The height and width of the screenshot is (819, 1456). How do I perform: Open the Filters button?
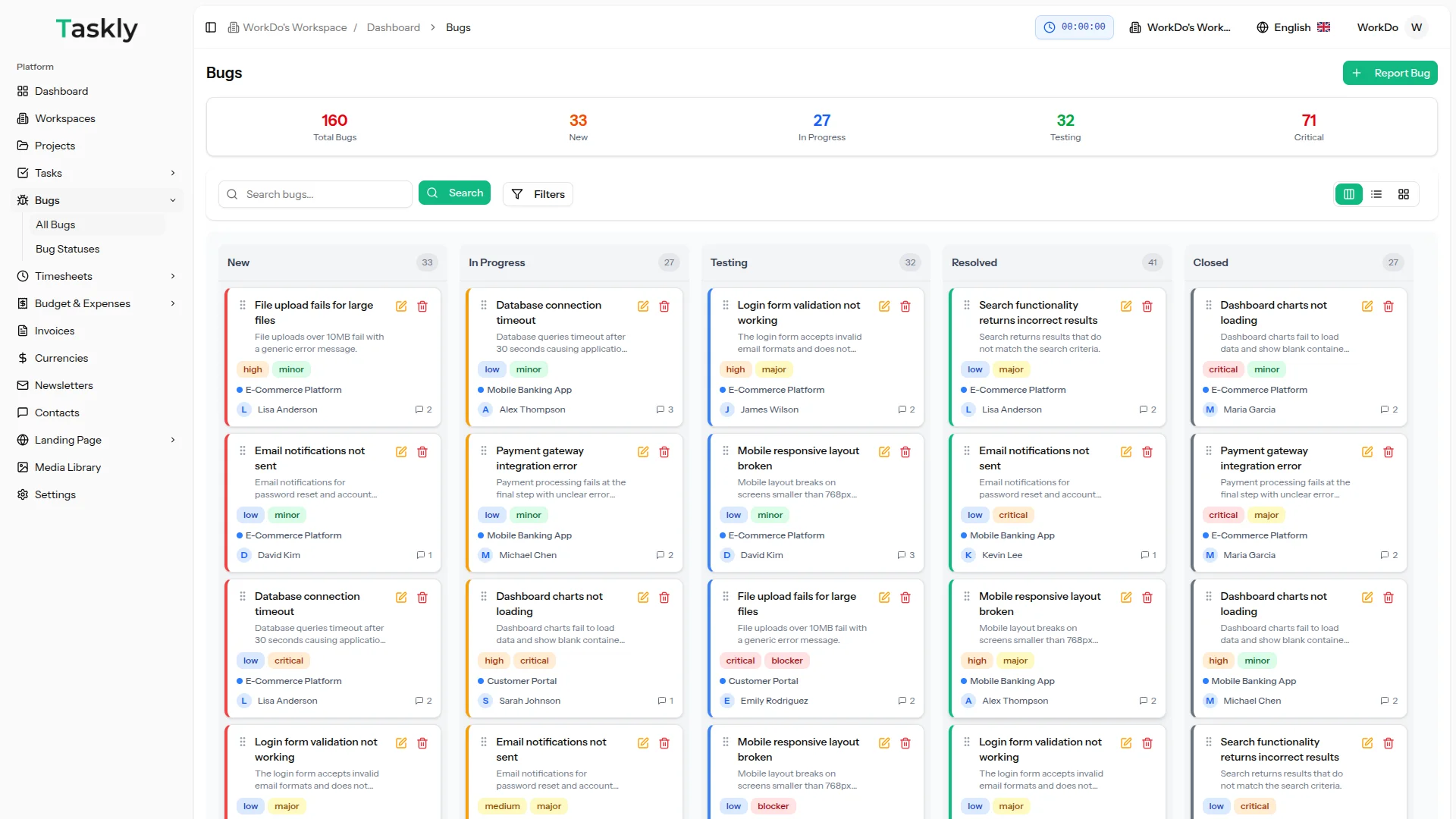point(538,194)
